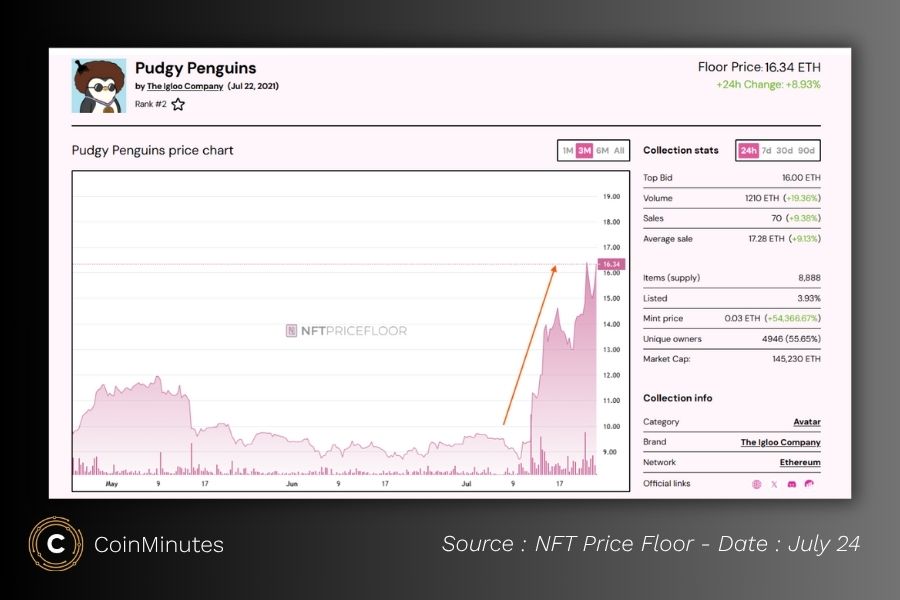
Task: Click the 'Pudgy Penguins price chart' heading
Action: [153, 150]
